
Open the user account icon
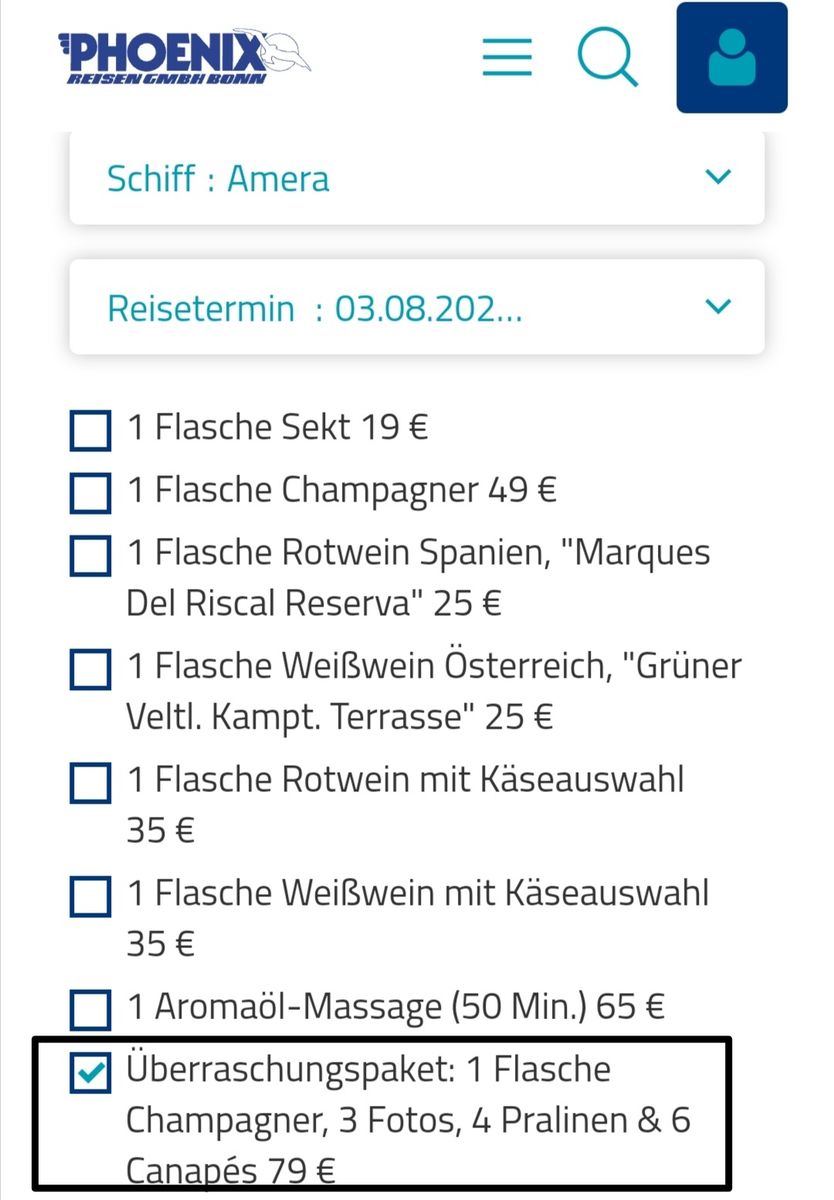(731, 58)
